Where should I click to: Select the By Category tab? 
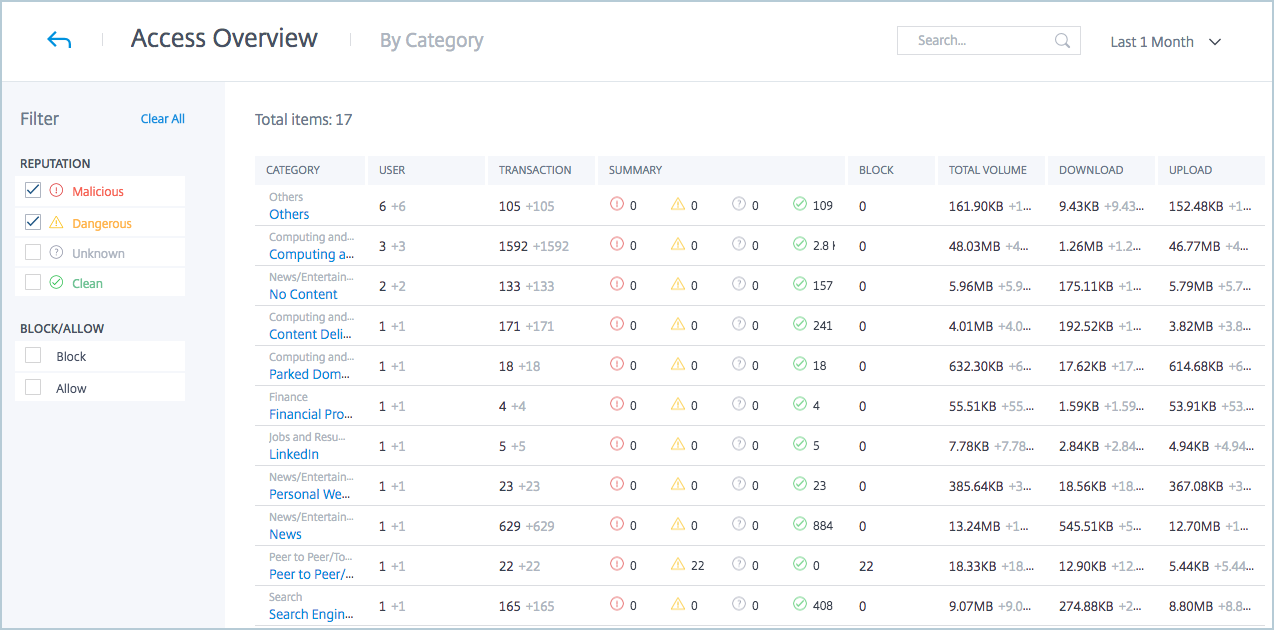coord(431,41)
